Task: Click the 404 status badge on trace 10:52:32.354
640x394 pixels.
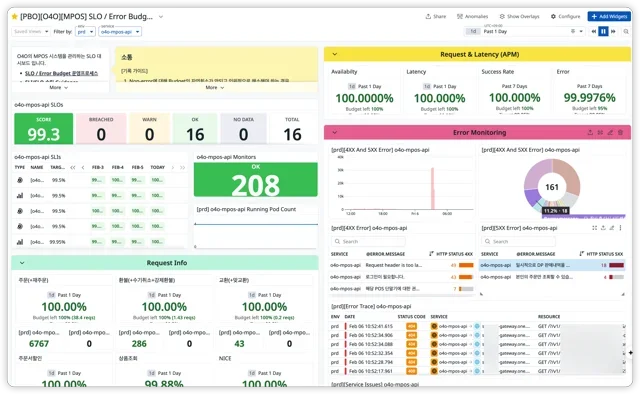Action: tap(411, 353)
